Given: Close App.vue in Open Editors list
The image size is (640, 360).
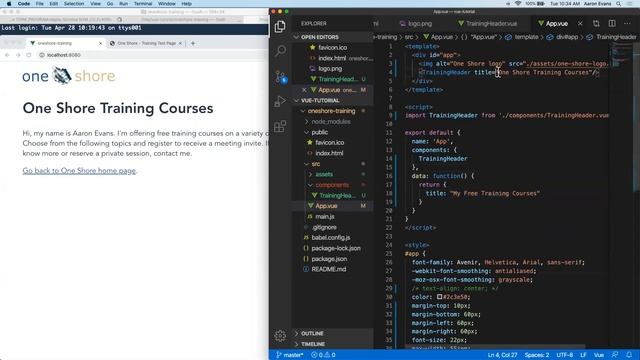Looking at the screenshot, I should point(304,90).
